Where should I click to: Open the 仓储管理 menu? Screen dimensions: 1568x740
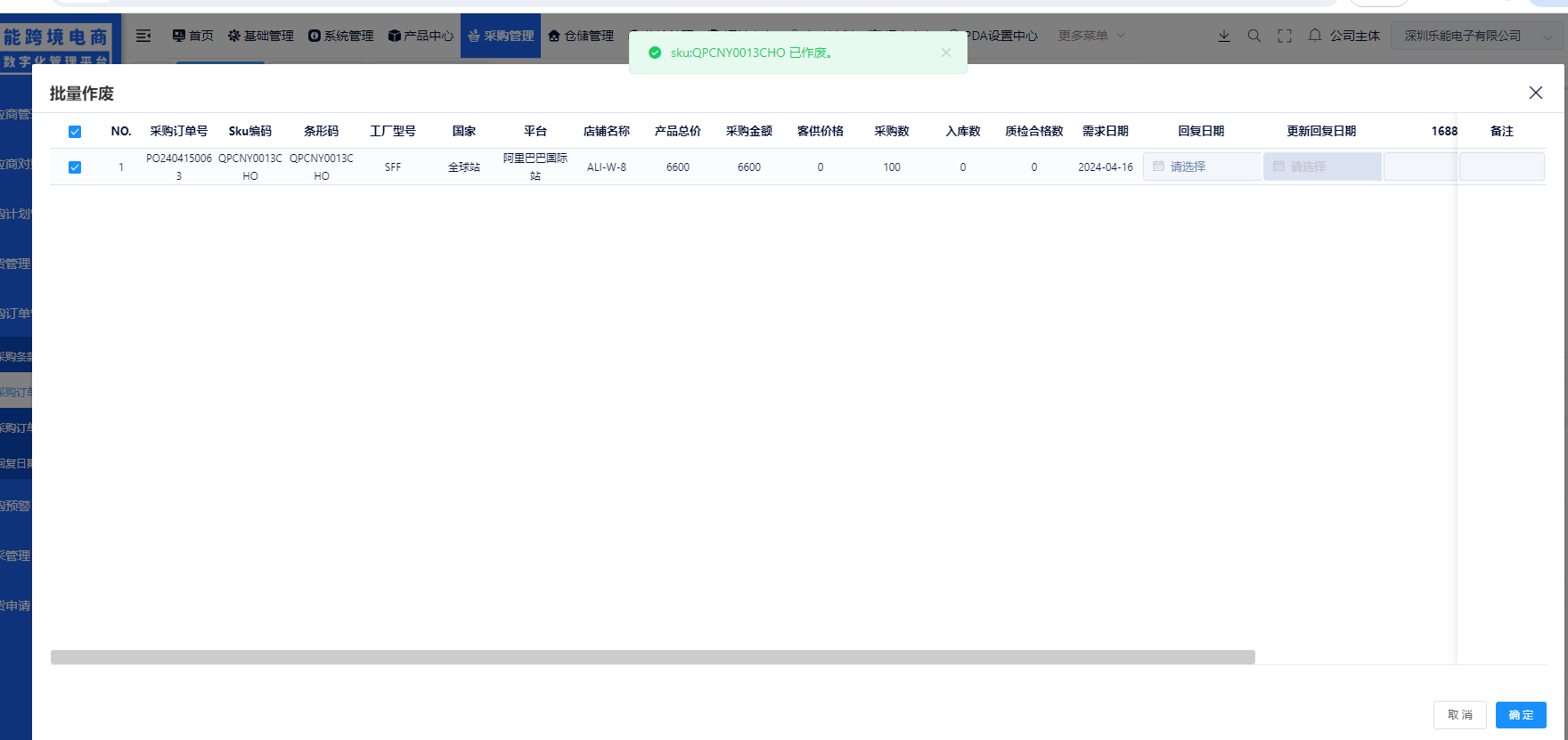pyautogui.click(x=581, y=36)
